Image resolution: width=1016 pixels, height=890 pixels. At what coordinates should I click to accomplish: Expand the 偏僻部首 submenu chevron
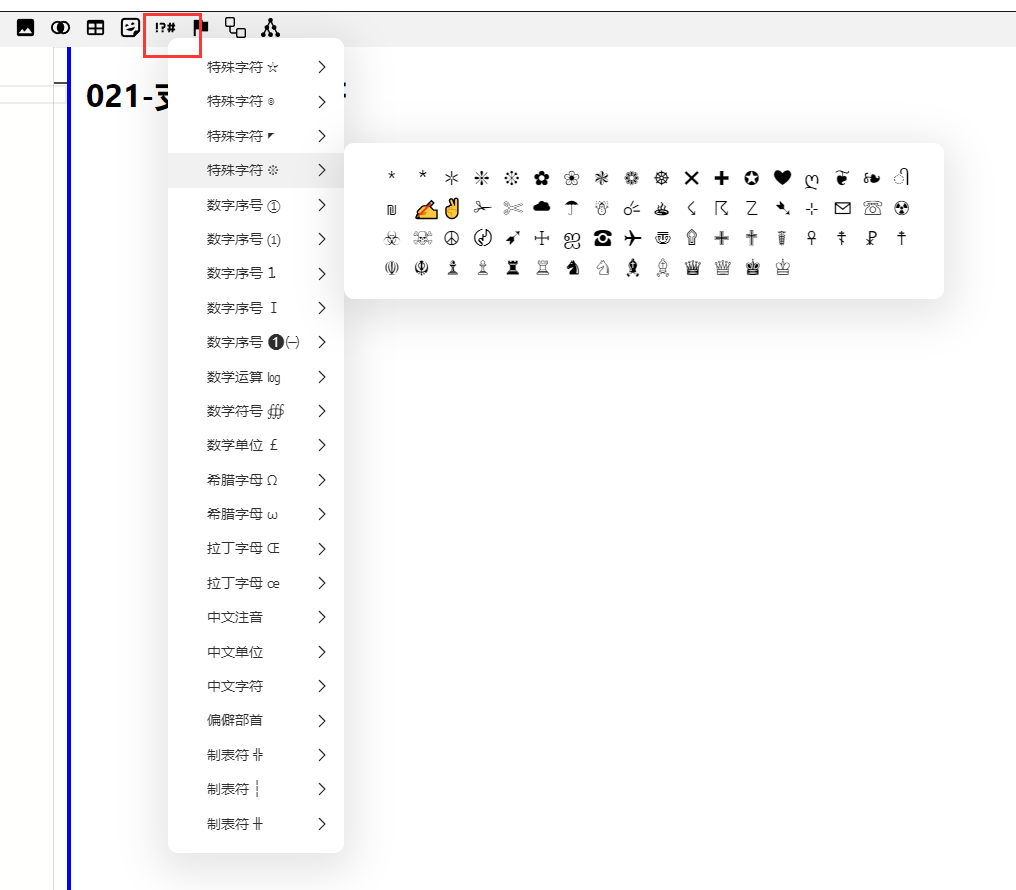[322, 720]
